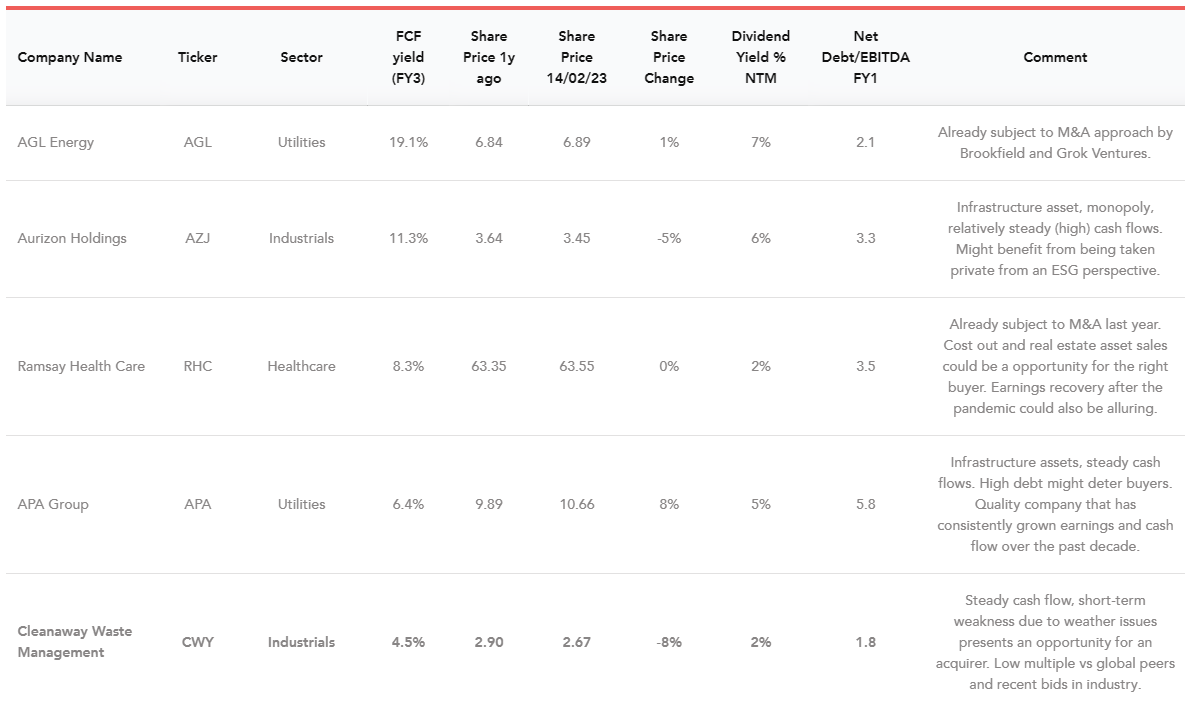Select the Cleanaway Waste Management name cell

click(75, 642)
